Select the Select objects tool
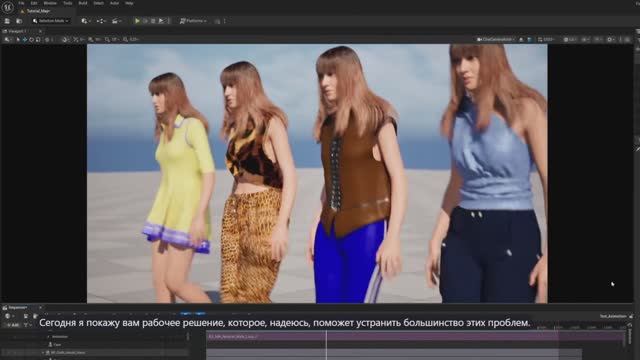The height and width of the screenshot is (360, 640). coord(18,40)
